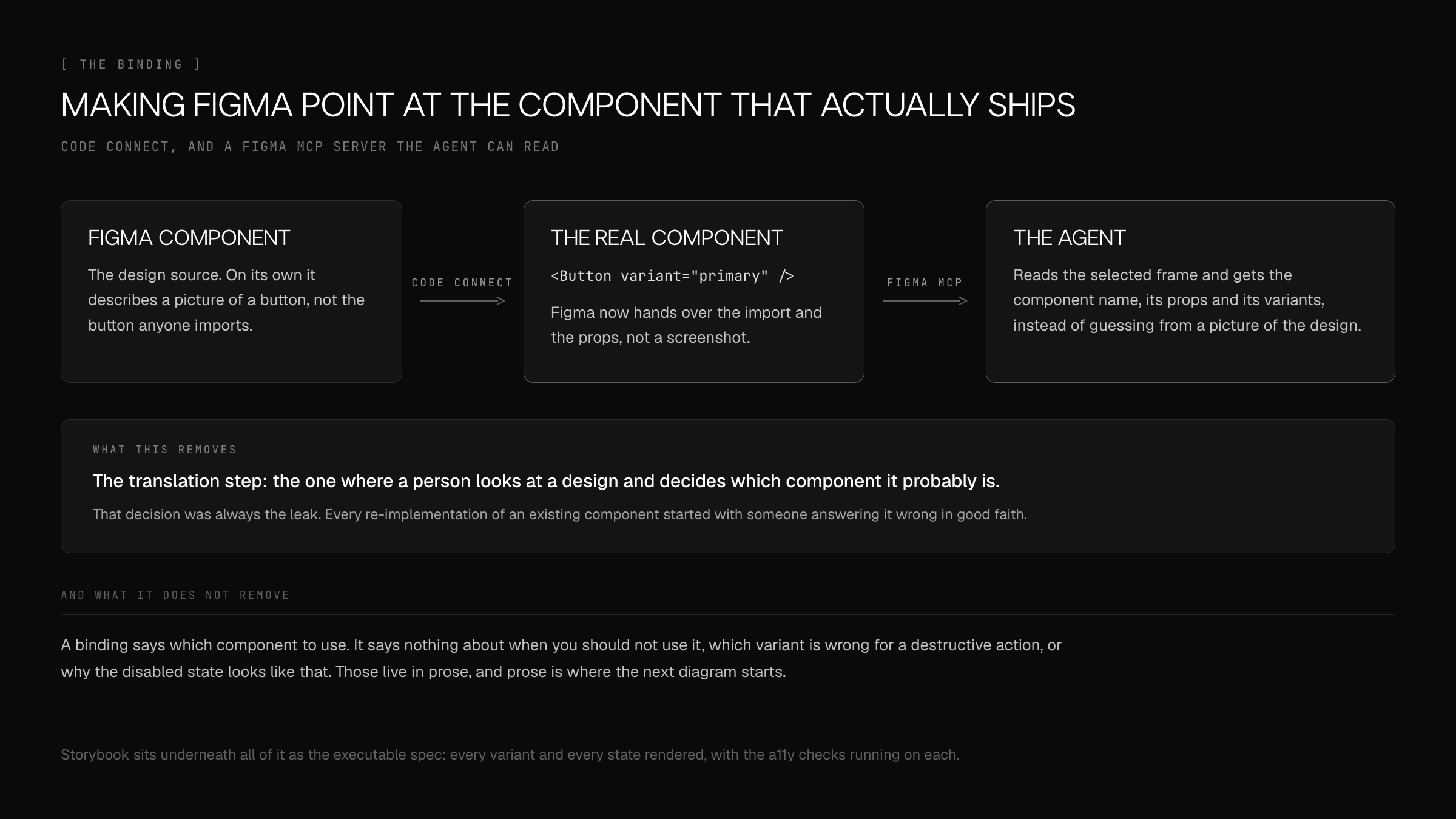Screen dimensions: 1456x819
Task: Click the Code Connect subtitle line
Action: (310, 147)
